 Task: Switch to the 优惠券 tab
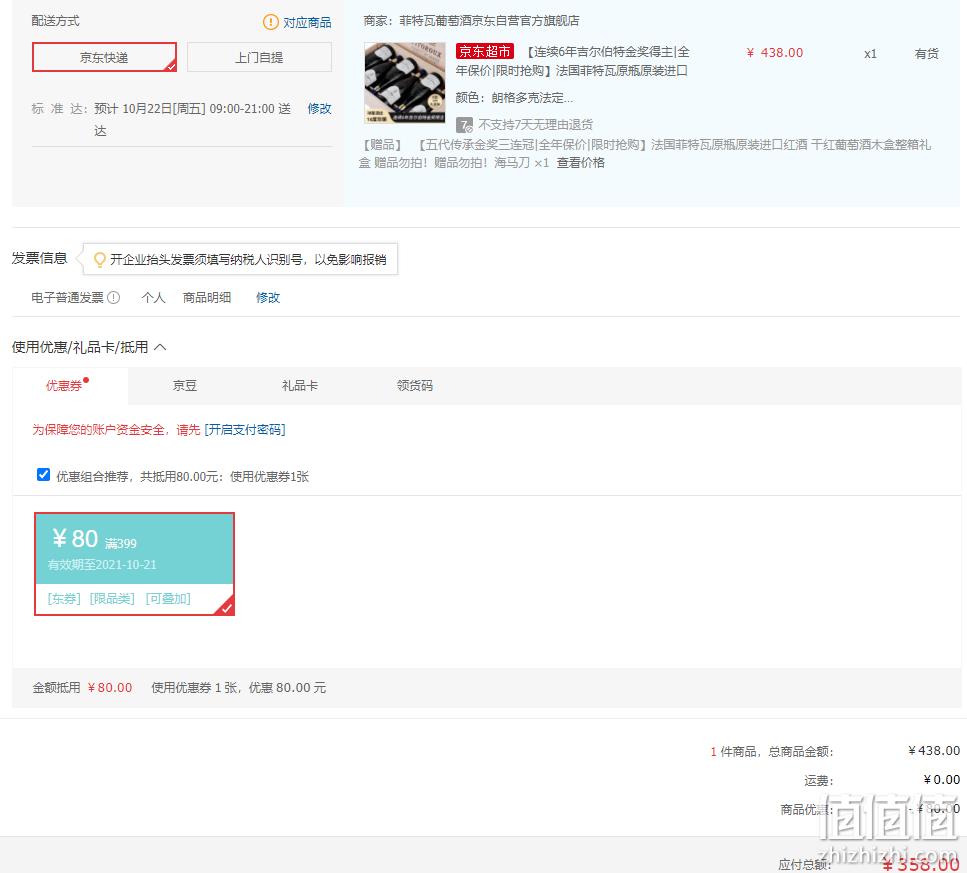[x=65, y=386]
